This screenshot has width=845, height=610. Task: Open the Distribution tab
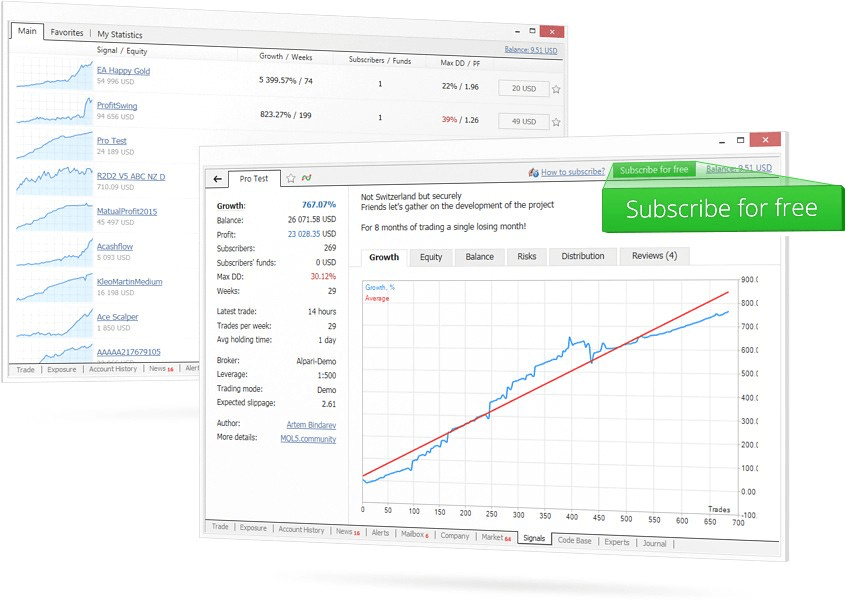click(582, 256)
